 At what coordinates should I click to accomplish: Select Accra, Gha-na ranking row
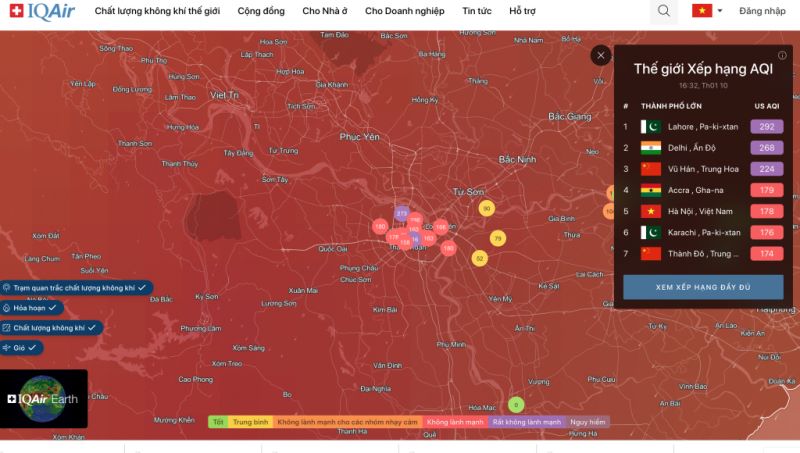(x=703, y=190)
